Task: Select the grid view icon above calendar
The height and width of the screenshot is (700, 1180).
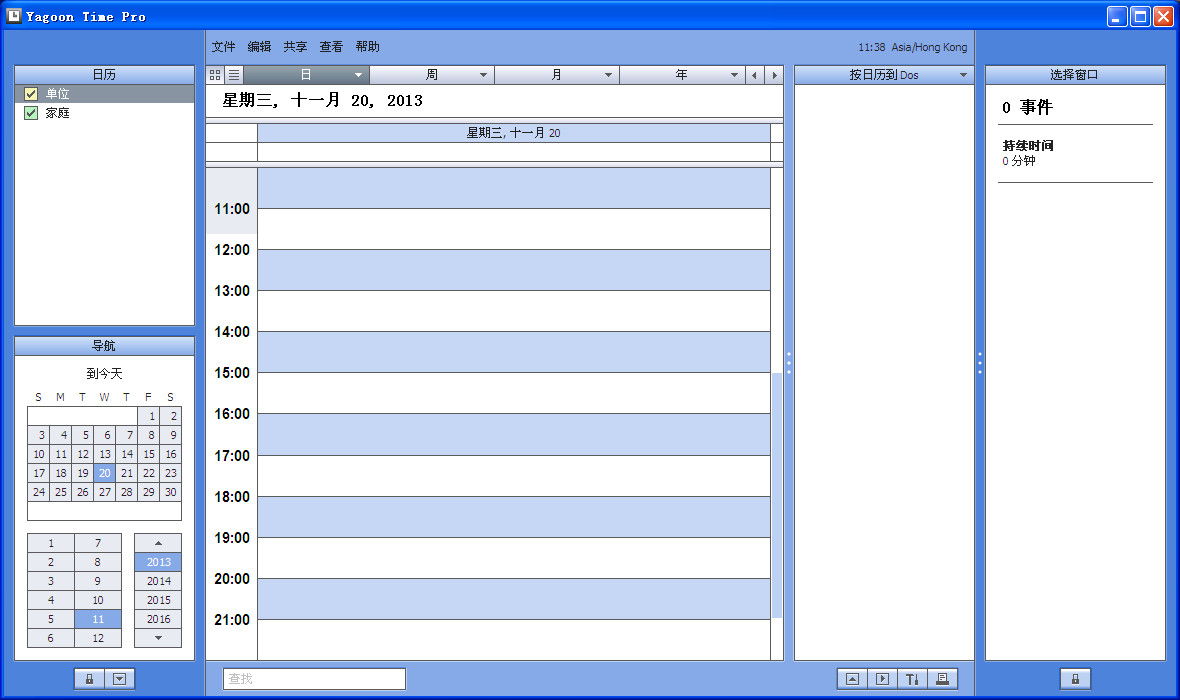Action: [x=213, y=74]
